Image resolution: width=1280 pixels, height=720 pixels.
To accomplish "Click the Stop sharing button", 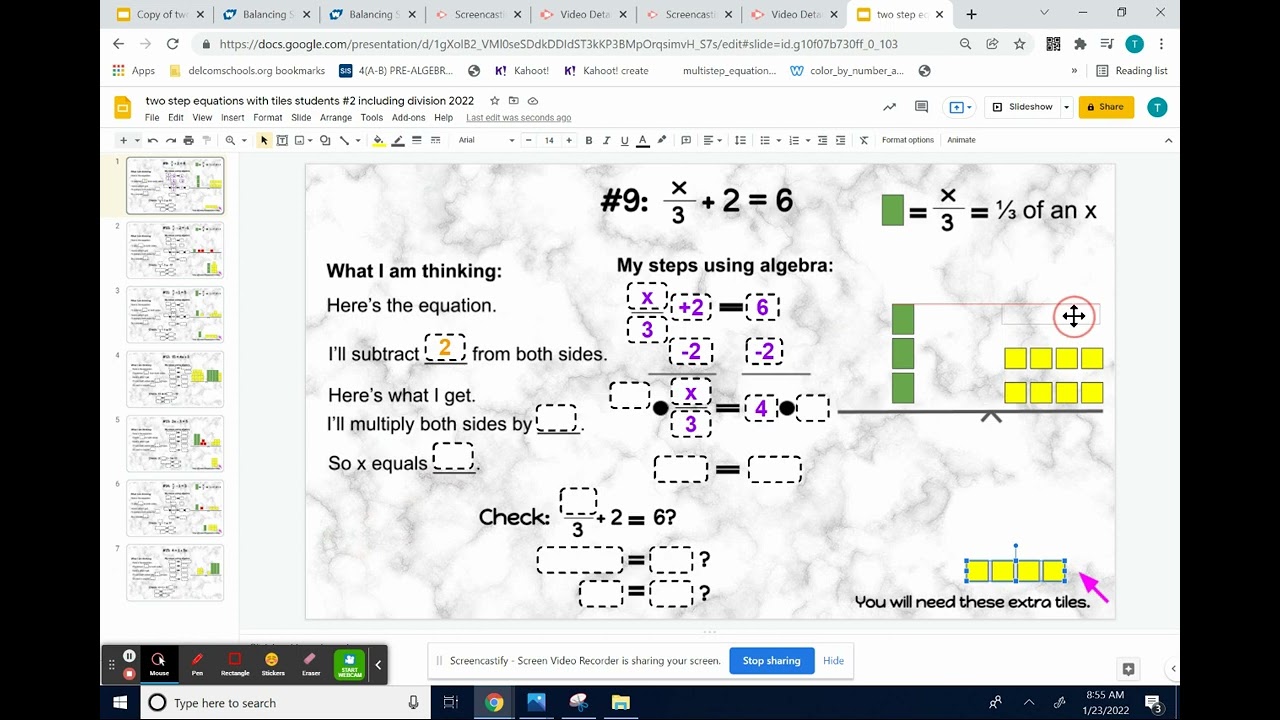I will (771, 661).
